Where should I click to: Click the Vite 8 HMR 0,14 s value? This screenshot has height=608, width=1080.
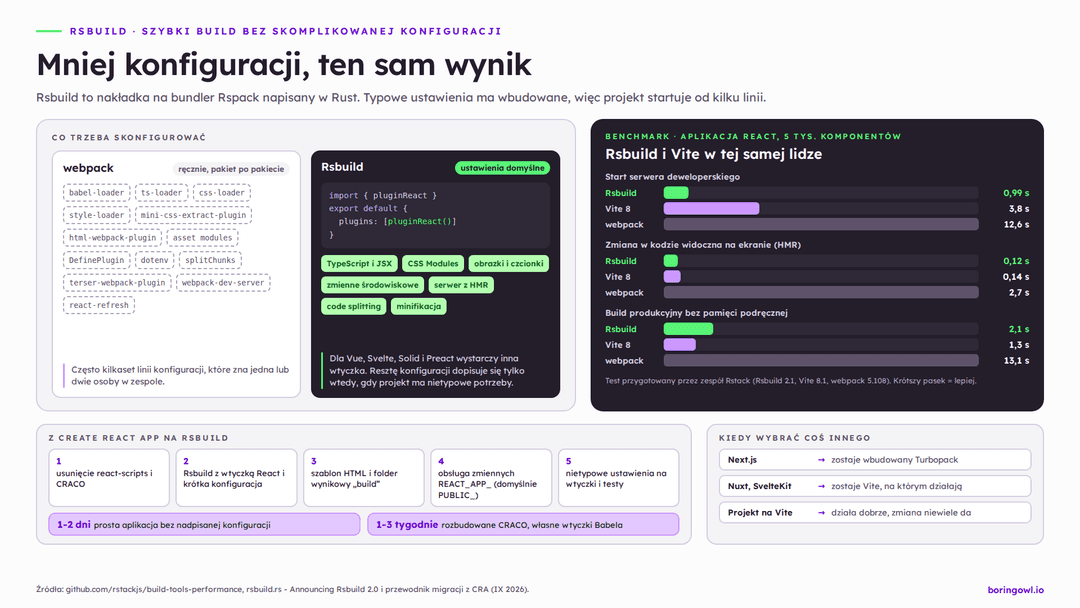(x=1016, y=277)
